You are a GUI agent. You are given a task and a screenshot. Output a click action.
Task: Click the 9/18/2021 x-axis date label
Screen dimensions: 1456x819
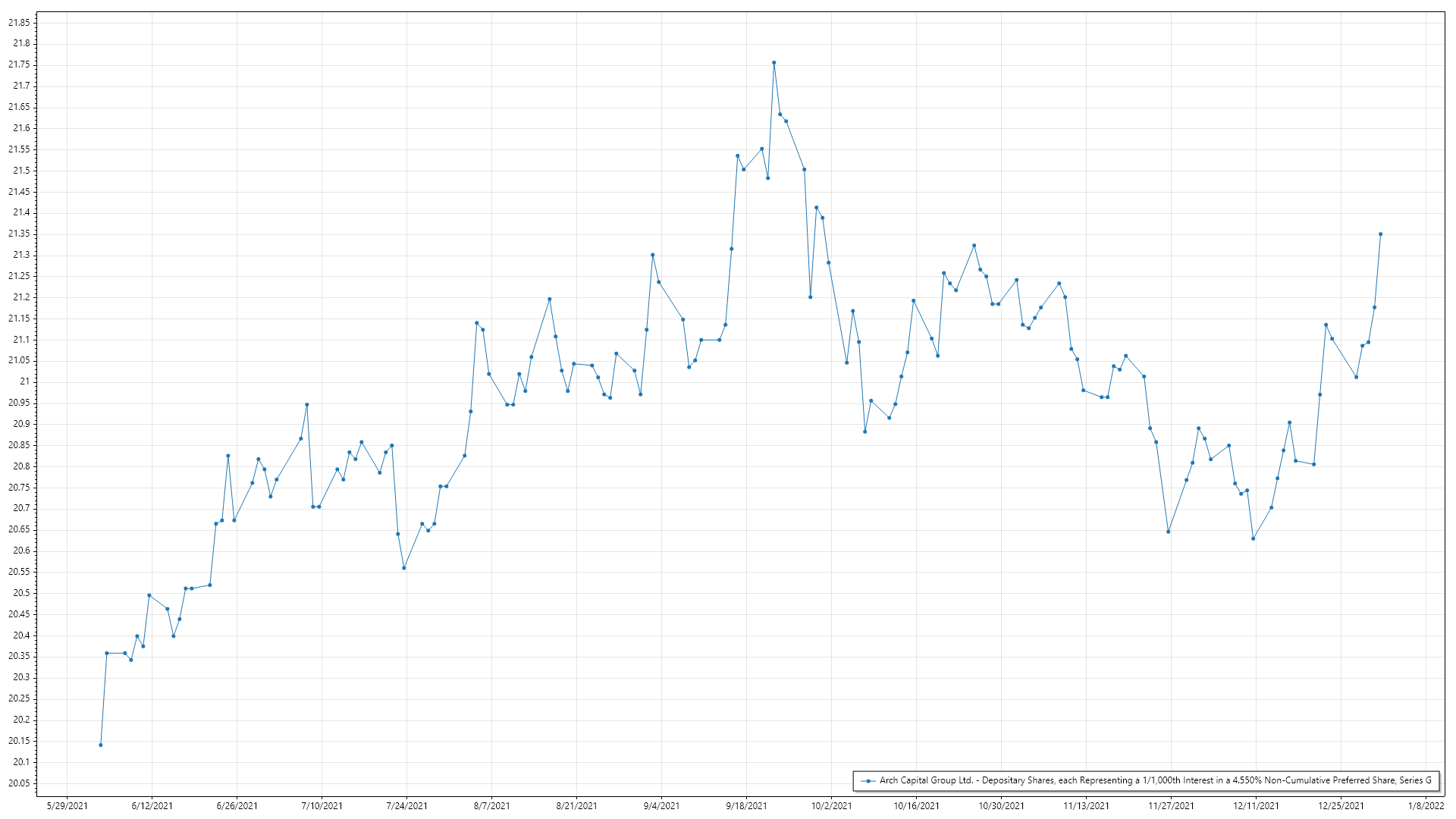(746, 806)
